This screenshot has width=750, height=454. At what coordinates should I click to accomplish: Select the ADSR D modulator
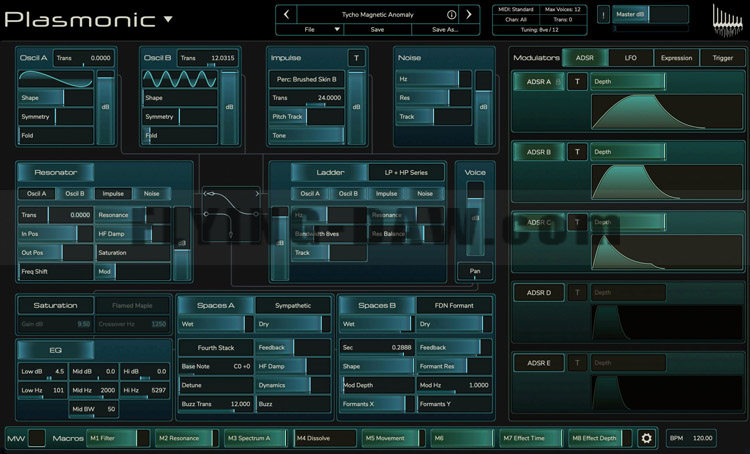[x=539, y=293]
